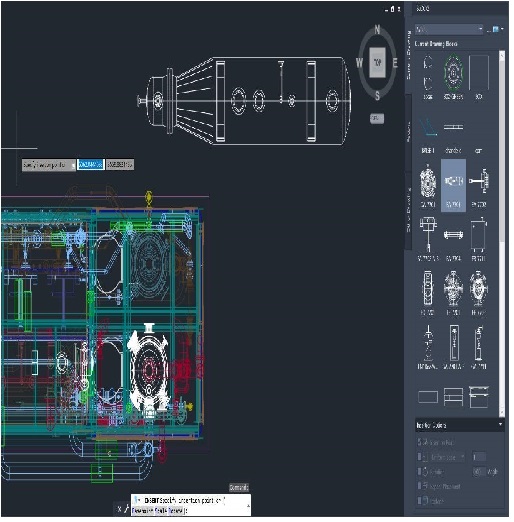The height and width of the screenshot is (522, 514).
Task: Toggle the Repeat Placement checkbox
Action: click(x=420, y=486)
